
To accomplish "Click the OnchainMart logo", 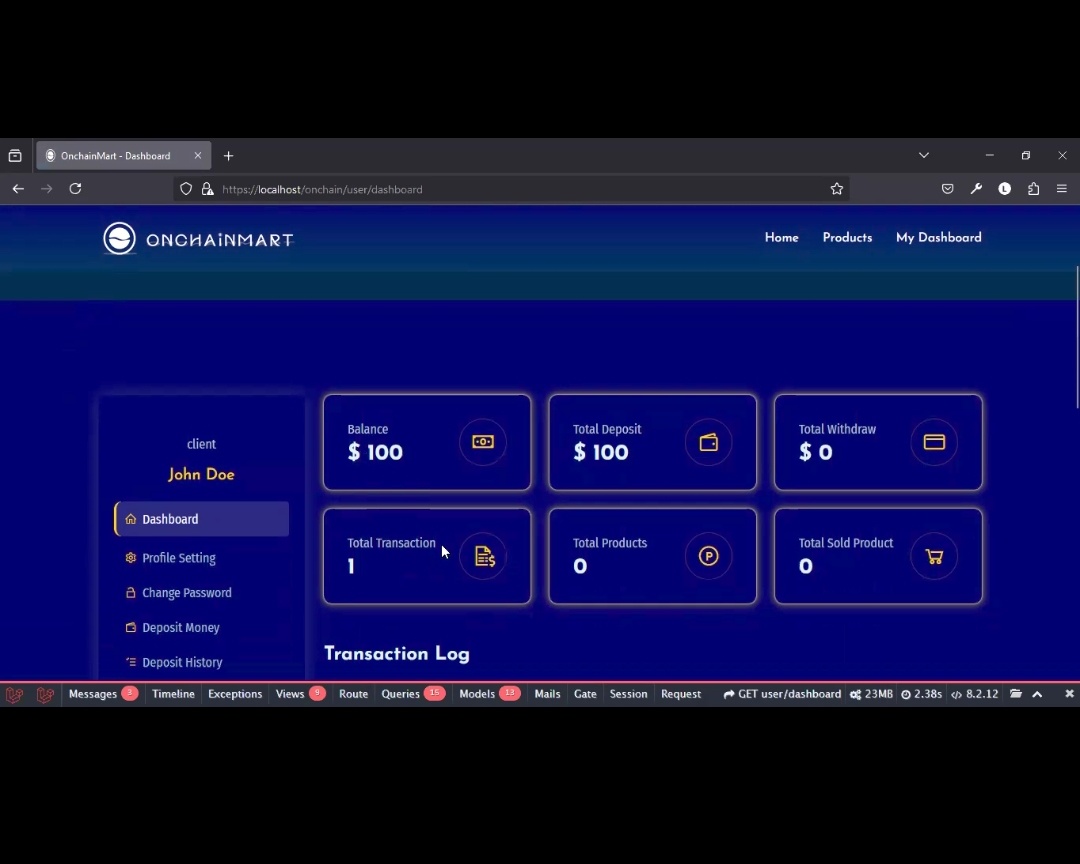I will [x=198, y=238].
